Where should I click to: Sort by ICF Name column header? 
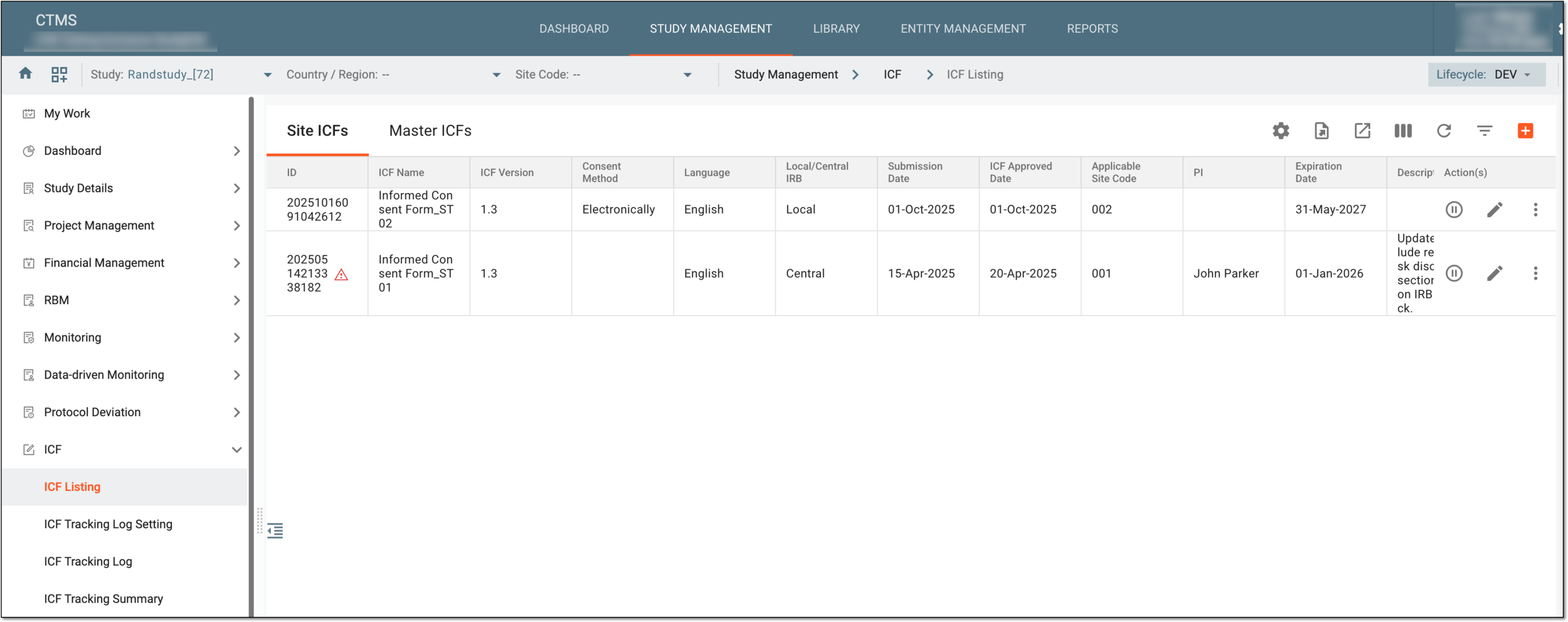(x=401, y=172)
